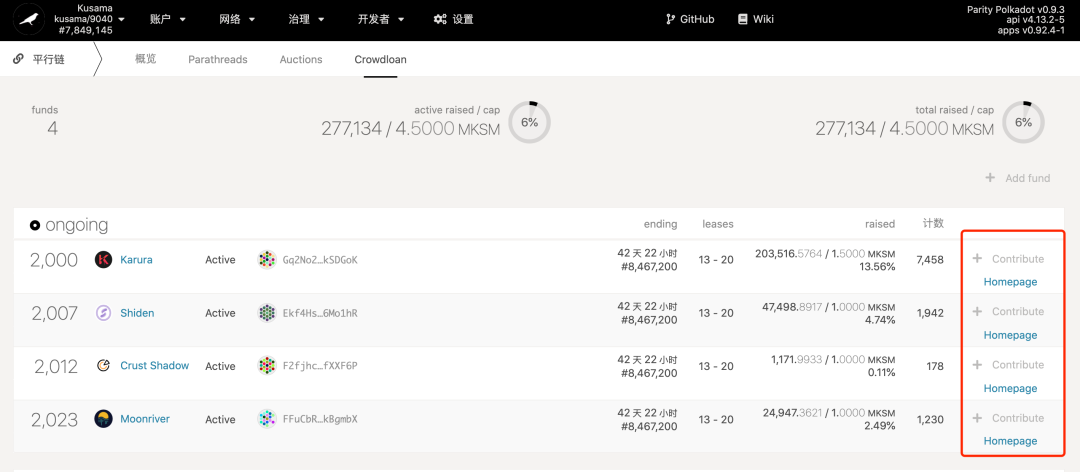Click the Crust Shadow logo icon

103,366
